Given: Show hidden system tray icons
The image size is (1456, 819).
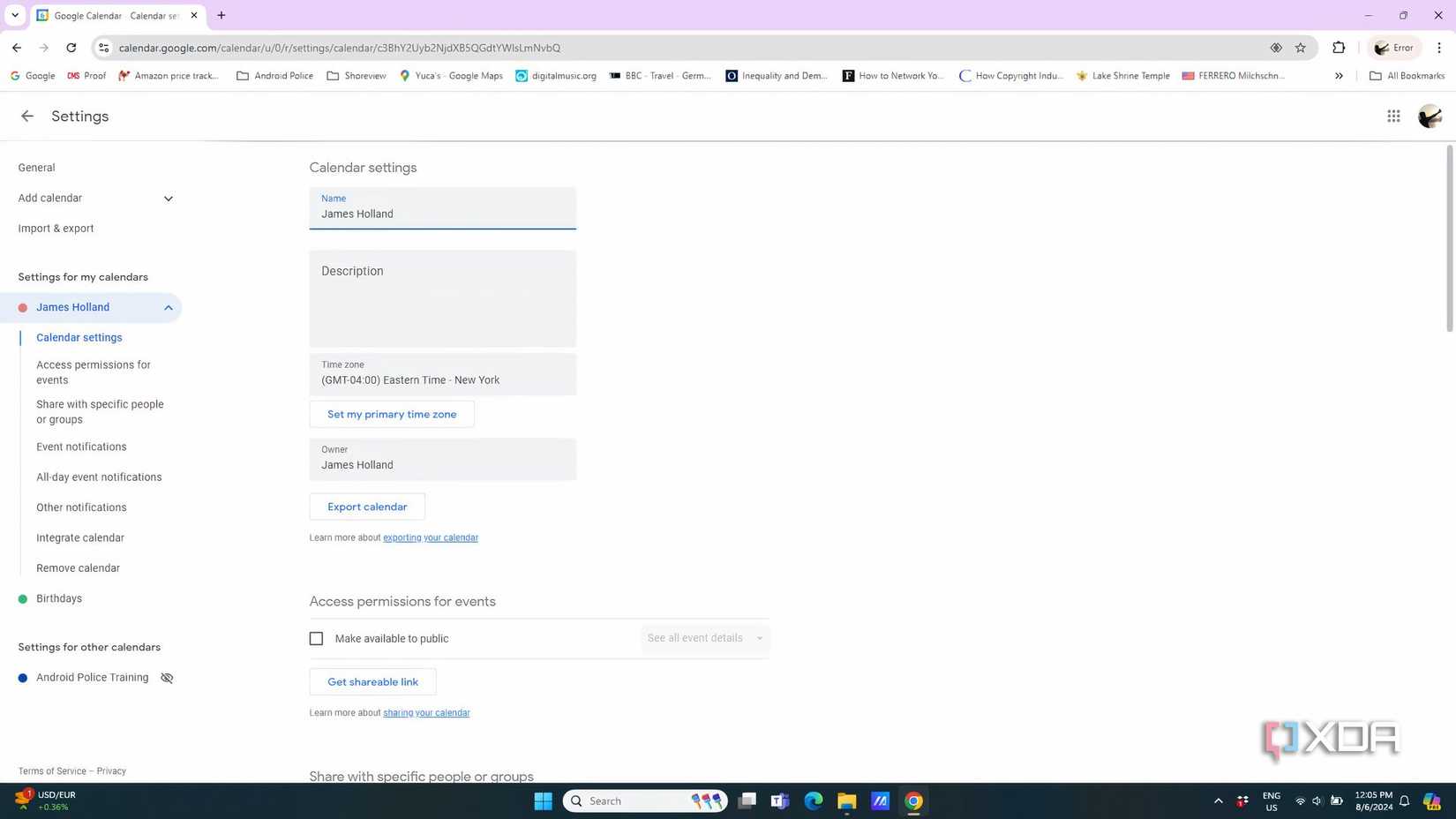Looking at the screenshot, I should click(x=1218, y=800).
